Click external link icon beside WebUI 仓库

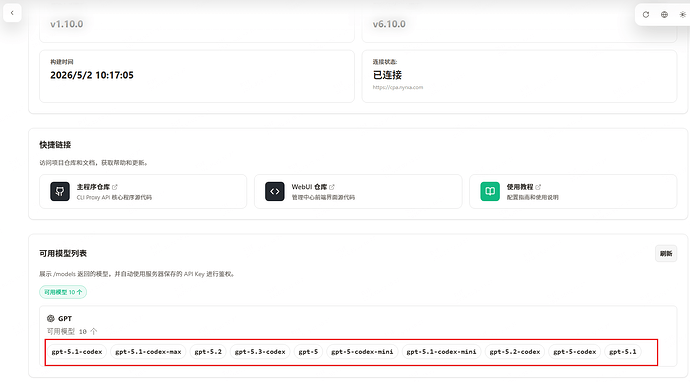332,187
